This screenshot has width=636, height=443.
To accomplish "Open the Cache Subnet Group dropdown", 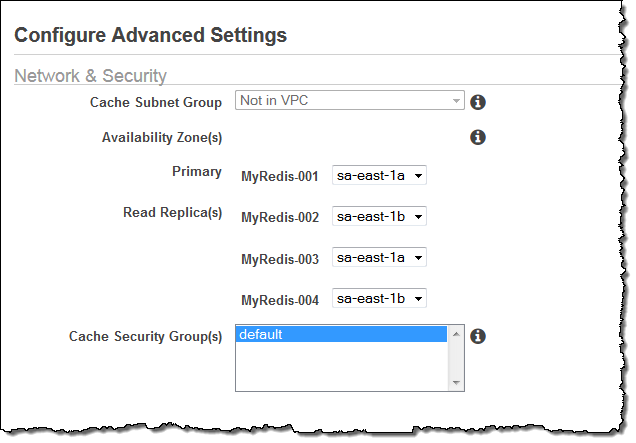I will coord(350,101).
